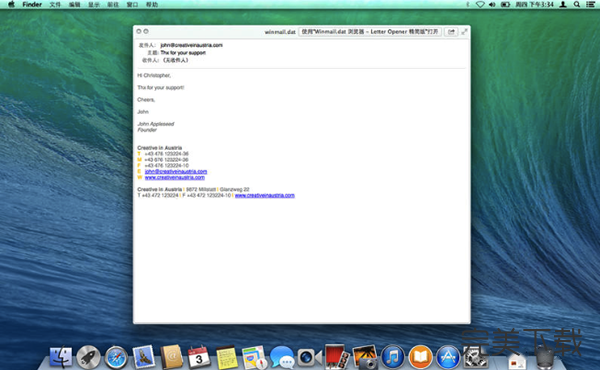Open the 编辑 menu

pyautogui.click(x=75, y=5)
